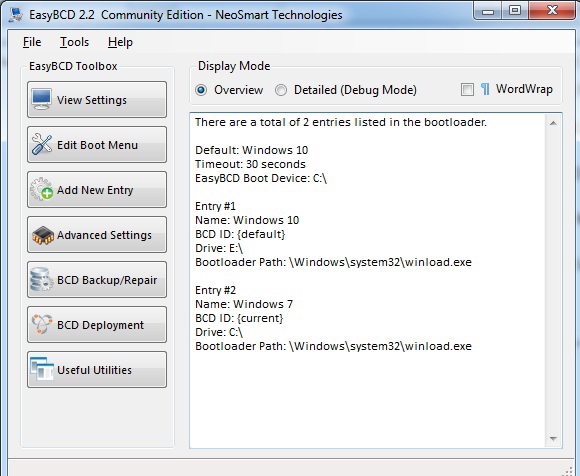Click Entry #1 Bootloader Path line

coord(333,262)
